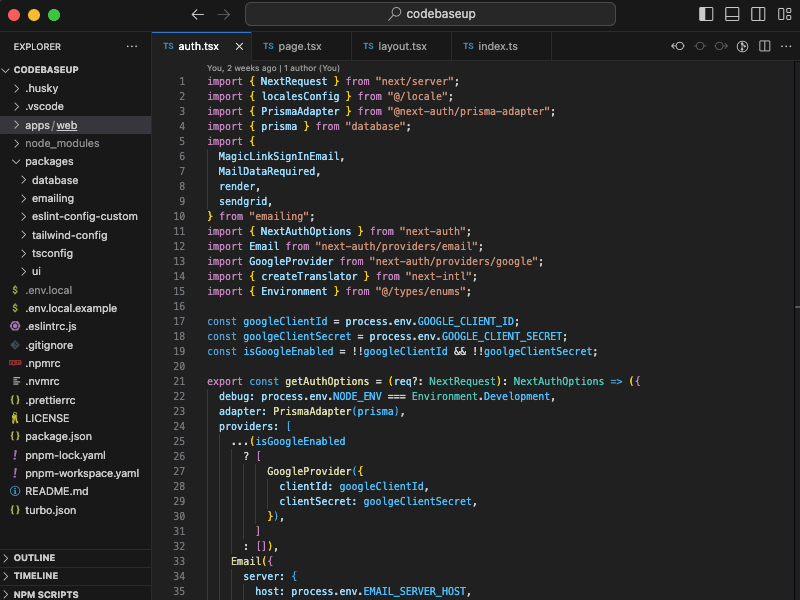The image size is (800, 600).
Task: Toggle the bottom panel visibility
Action: point(732,13)
